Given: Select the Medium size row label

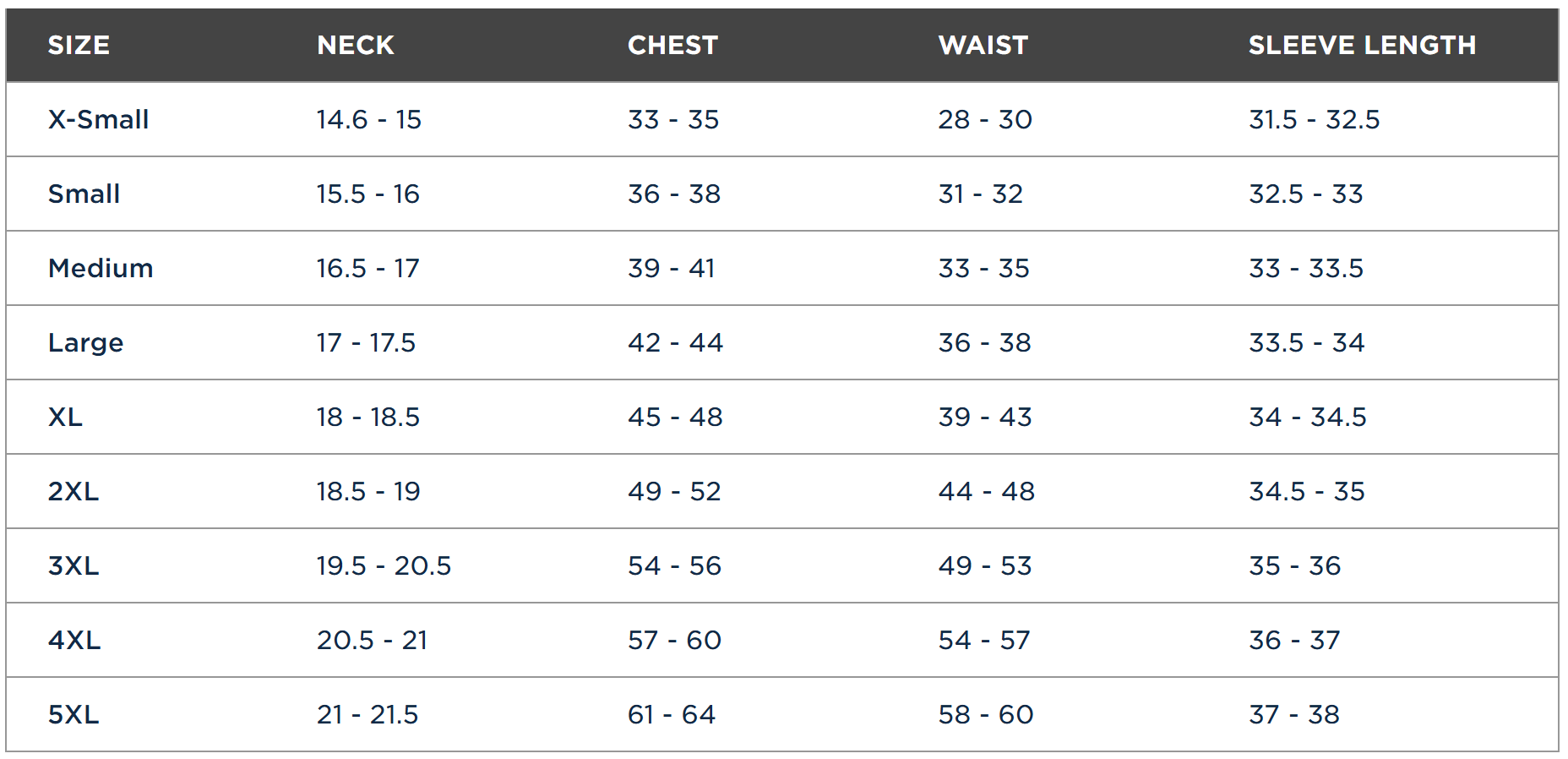Looking at the screenshot, I should [101, 268].
